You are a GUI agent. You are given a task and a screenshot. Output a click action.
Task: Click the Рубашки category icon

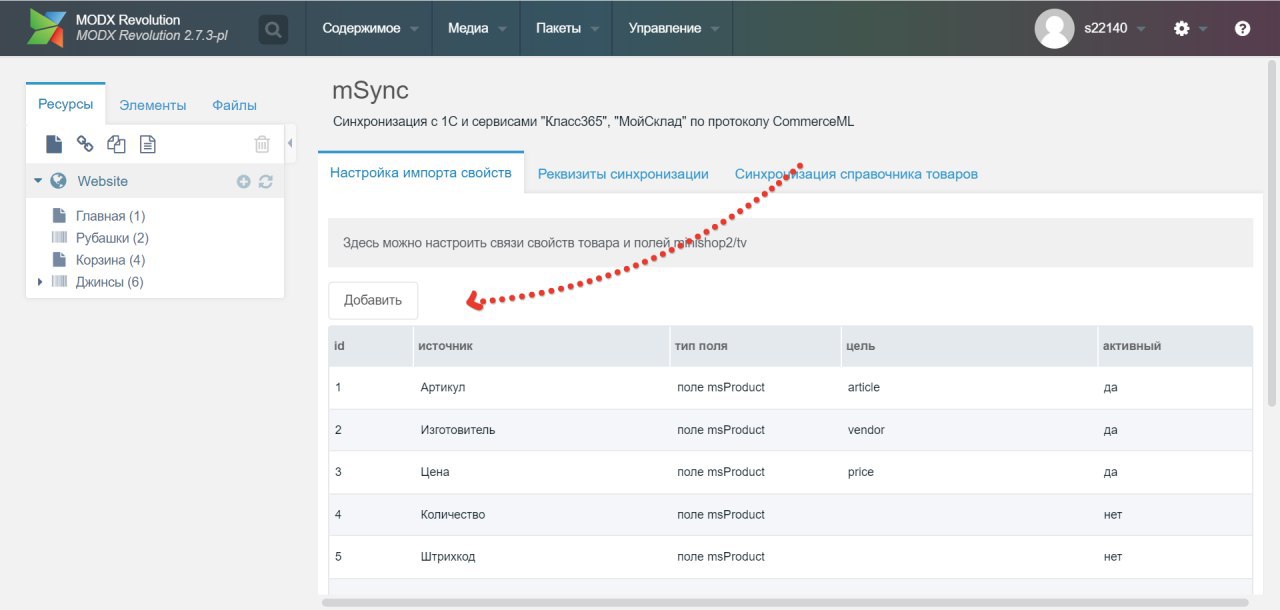coord(59,238)
